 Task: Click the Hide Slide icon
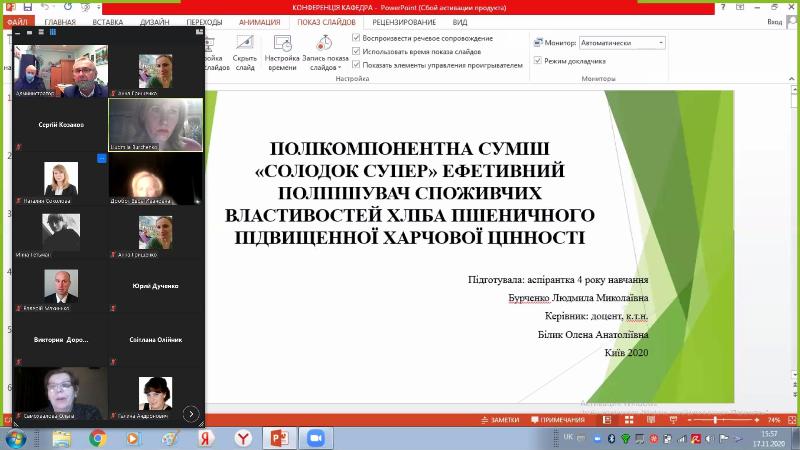click(x=244, y=43)
